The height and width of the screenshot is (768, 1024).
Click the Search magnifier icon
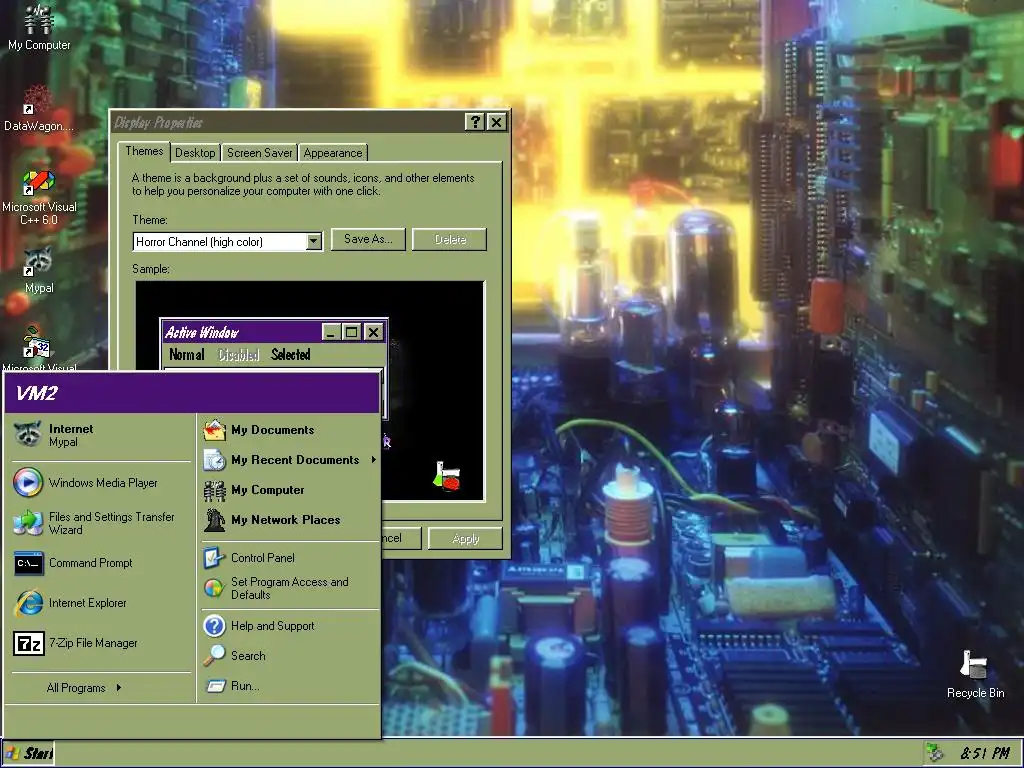point(214,656)
